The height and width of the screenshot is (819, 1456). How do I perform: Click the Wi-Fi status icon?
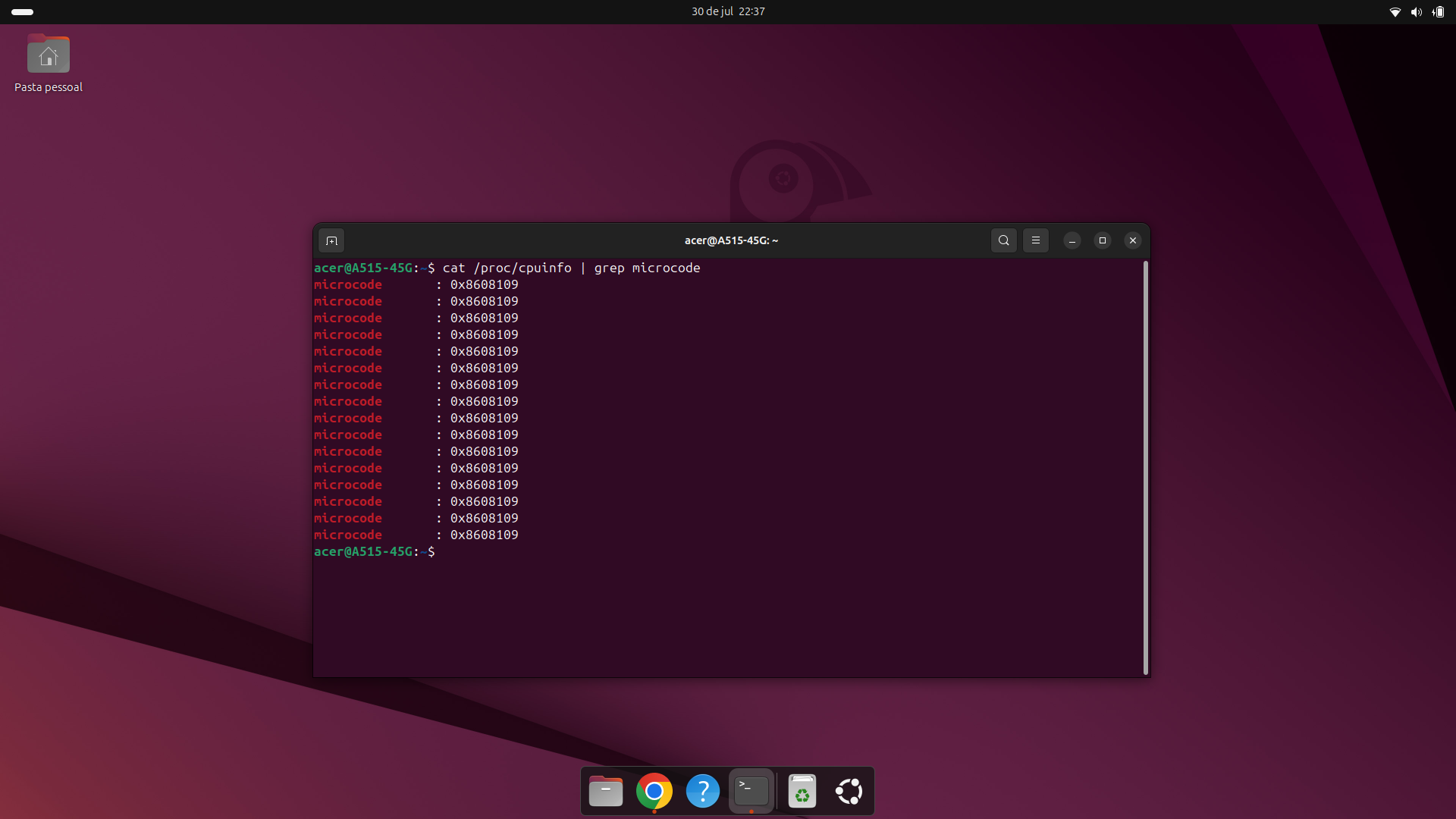click(1395, 11)
